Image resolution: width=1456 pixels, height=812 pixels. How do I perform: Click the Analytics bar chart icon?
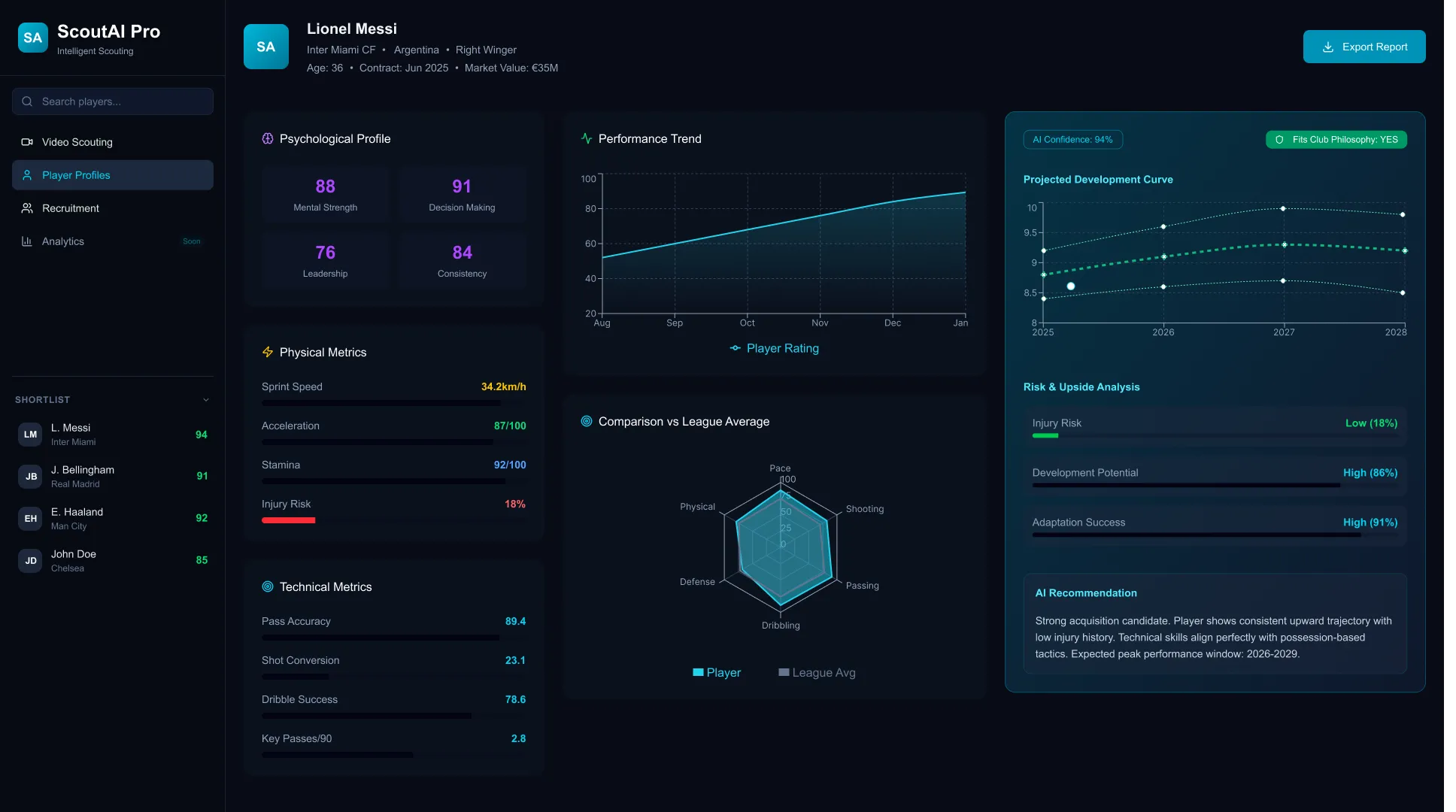point(27,241)
